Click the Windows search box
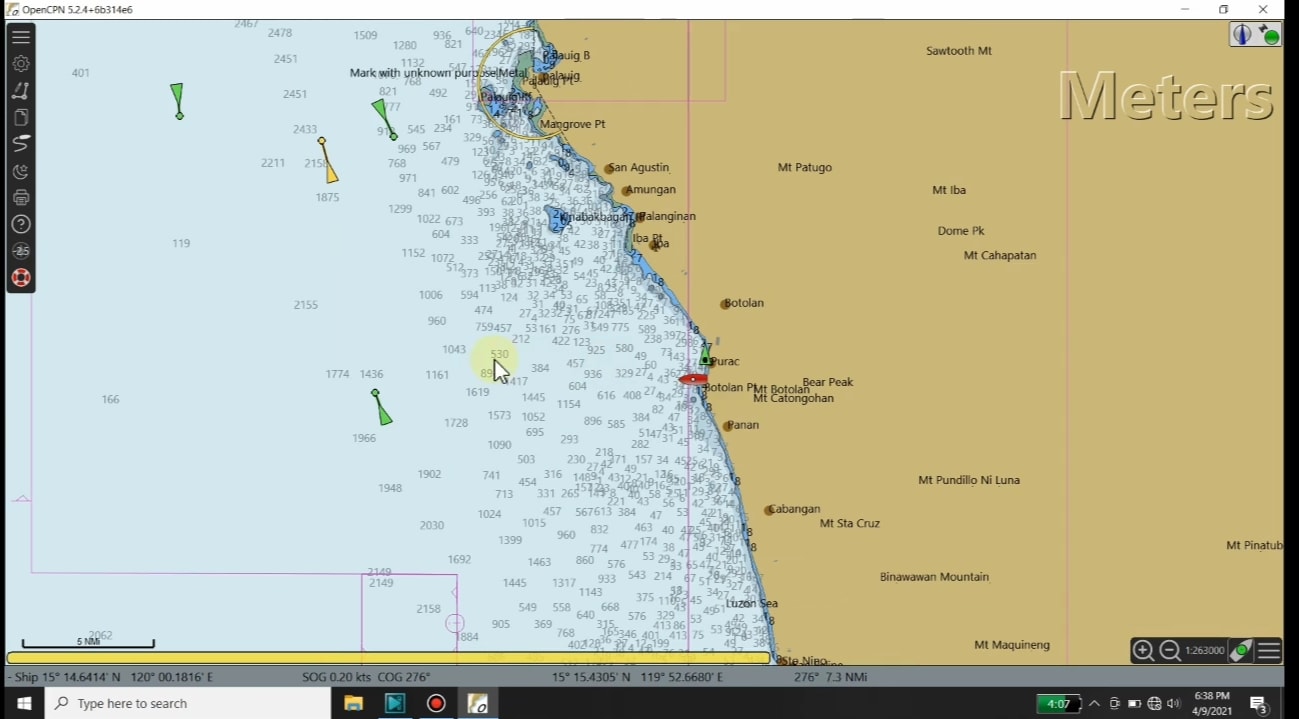This screenshot has width=1299, height=719. [188, 703]
